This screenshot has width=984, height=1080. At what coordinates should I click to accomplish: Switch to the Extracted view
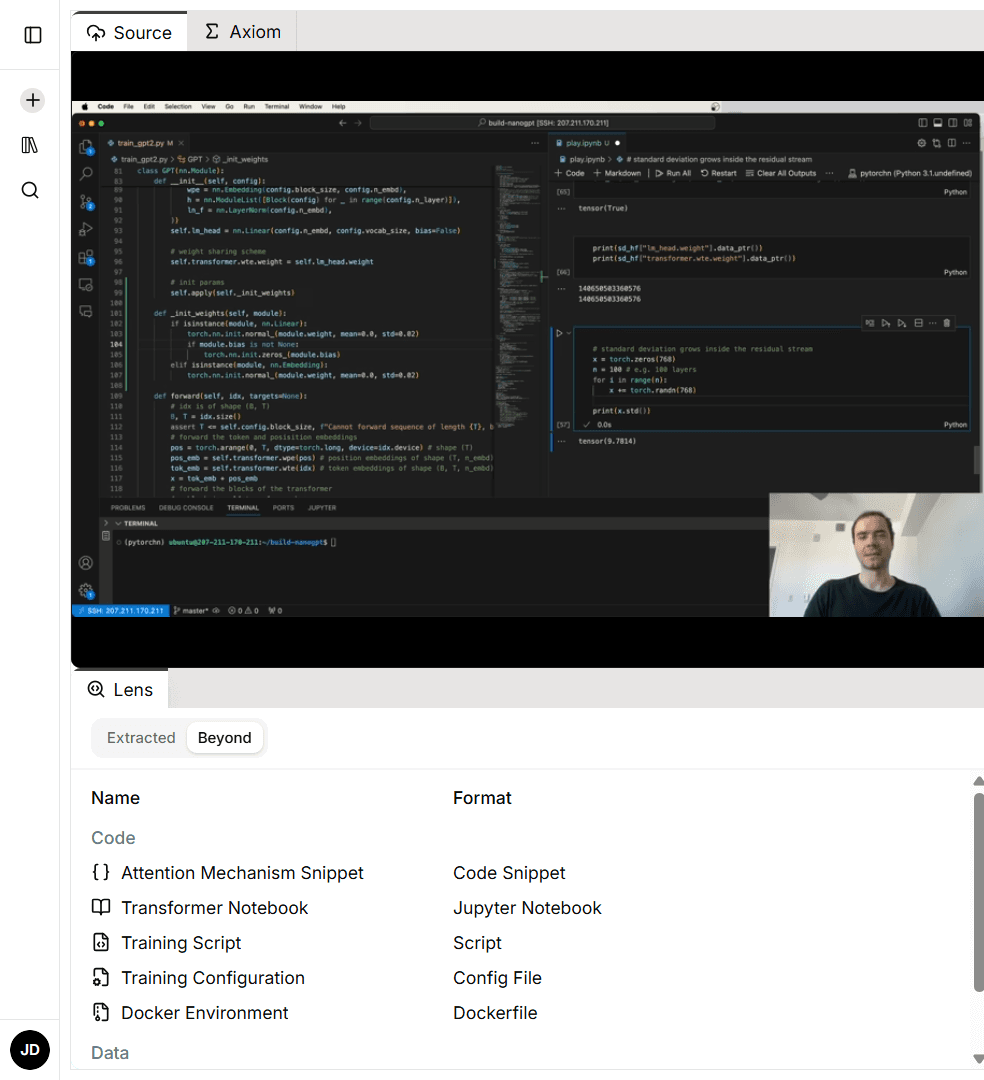(141, 738)
